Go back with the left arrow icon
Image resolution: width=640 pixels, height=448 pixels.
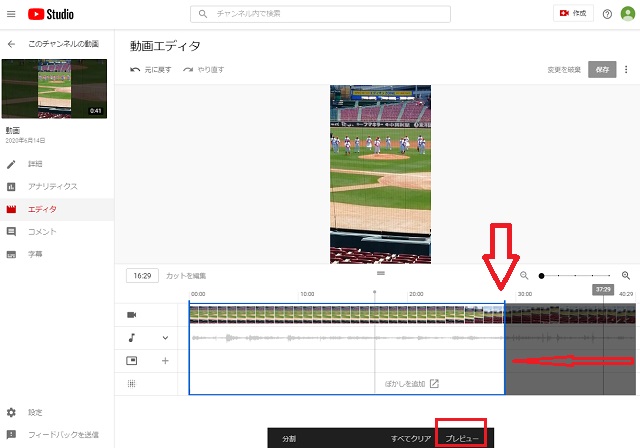point(11,44)
